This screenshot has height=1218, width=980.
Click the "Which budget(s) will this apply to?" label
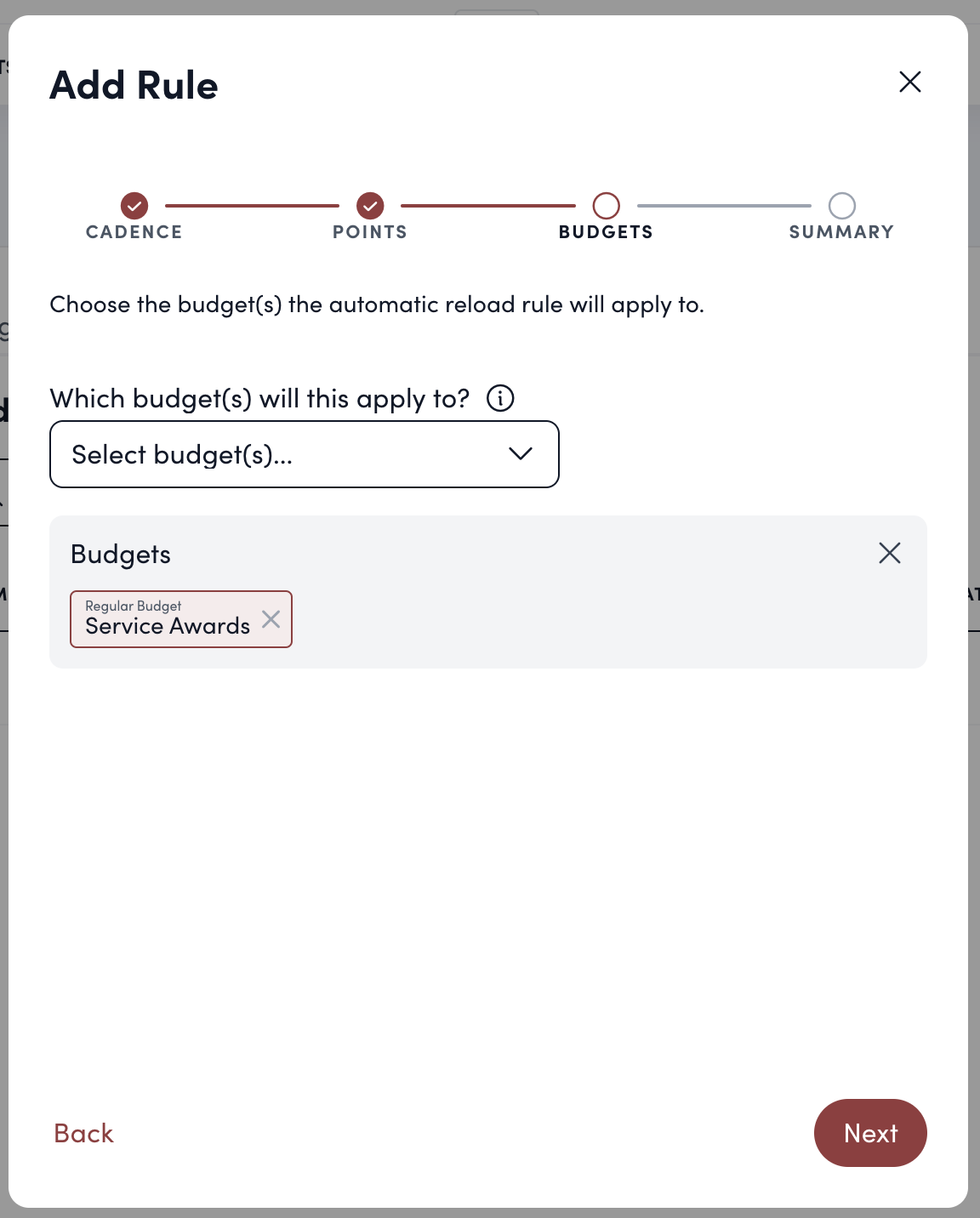[x=259, y=398]
